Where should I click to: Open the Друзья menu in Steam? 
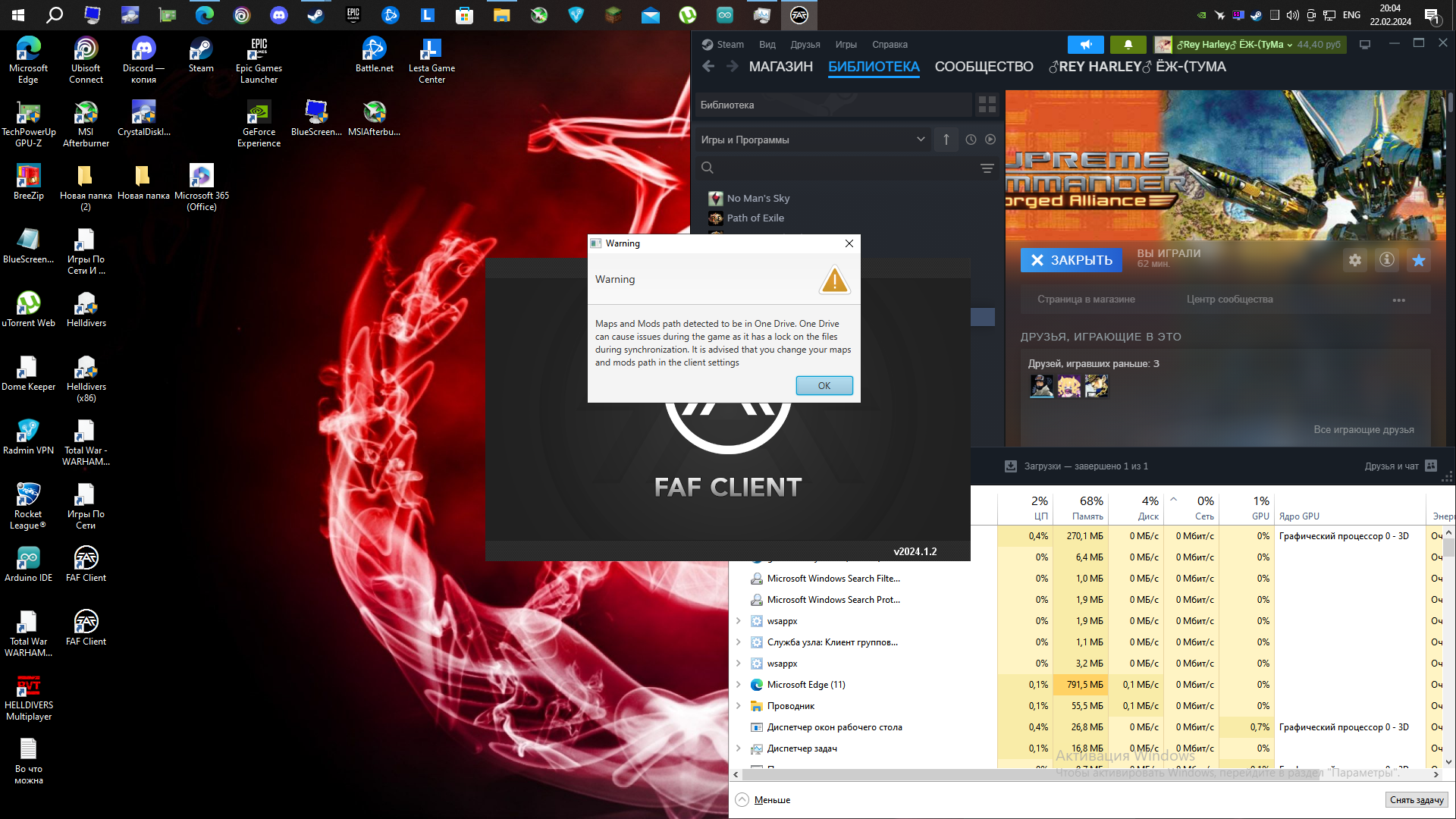(805, 45)
